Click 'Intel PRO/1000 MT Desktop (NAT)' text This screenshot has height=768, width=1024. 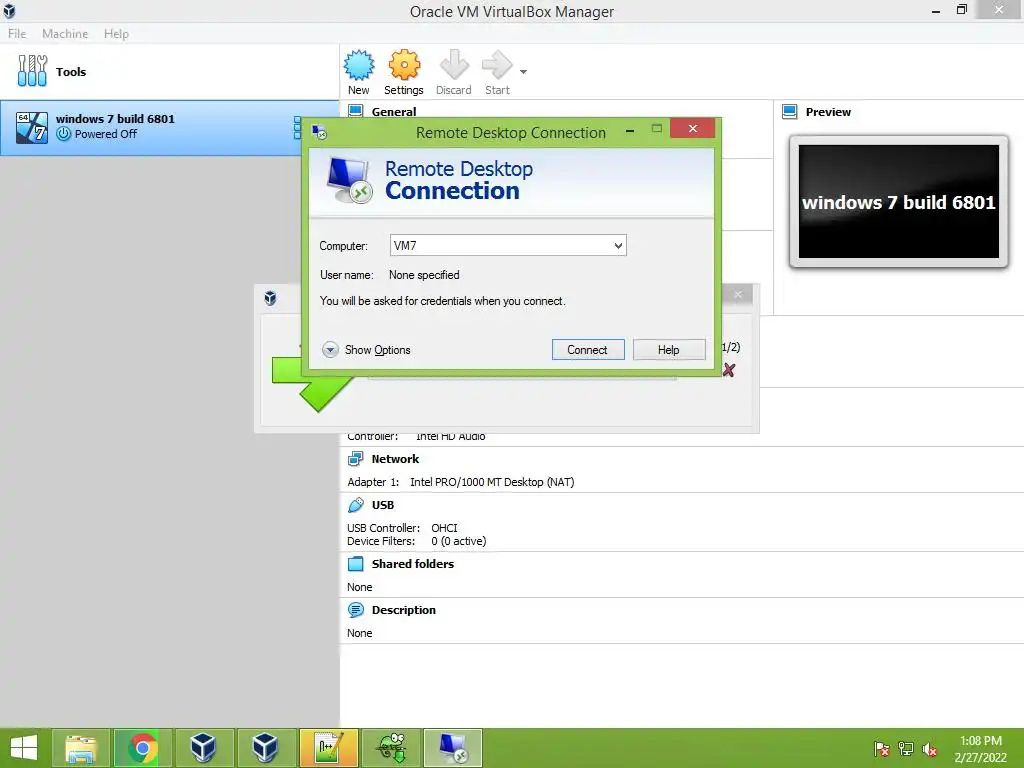492,482
